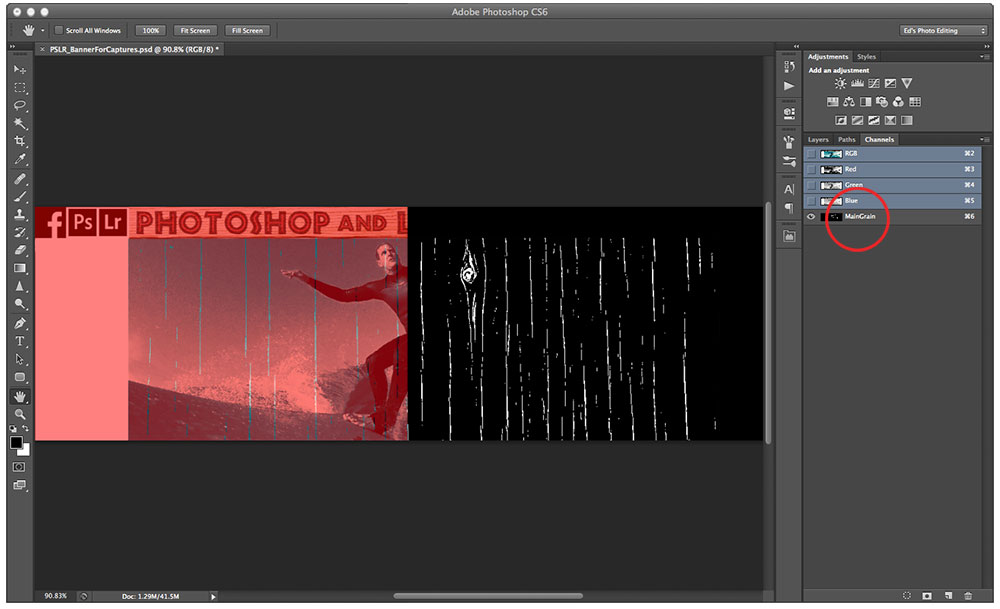Image resolution: width=1000 pixels, height=609 pixels.
Task: Select the Rounded Rectangle shape tool
Action: click(20, 377)
